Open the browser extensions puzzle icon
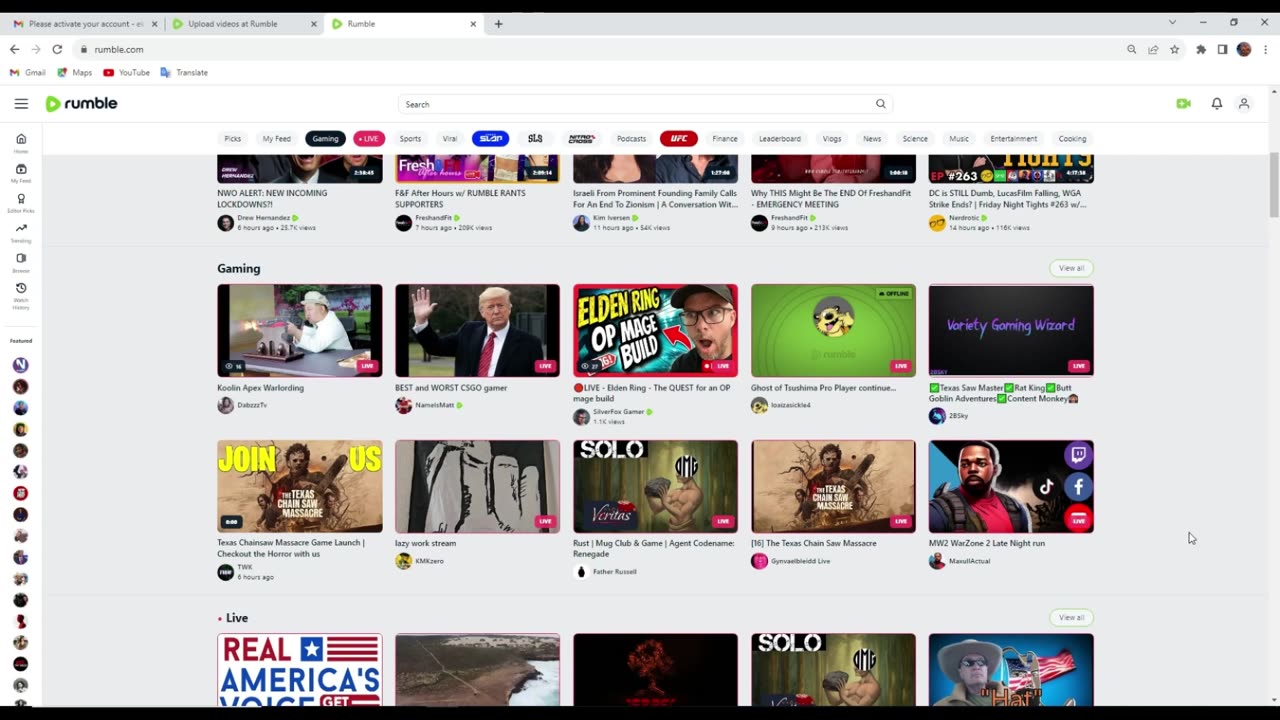The image size is (1280, 720). coord(1201,49)
